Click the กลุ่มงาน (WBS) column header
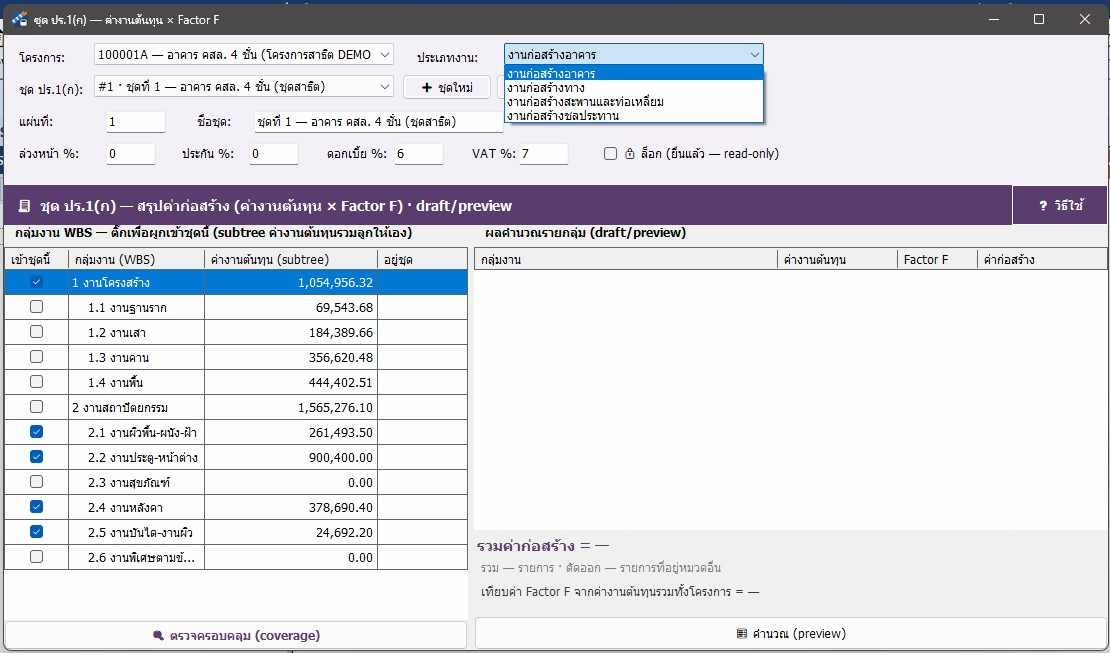1110x653 pixels. (136, 259)
